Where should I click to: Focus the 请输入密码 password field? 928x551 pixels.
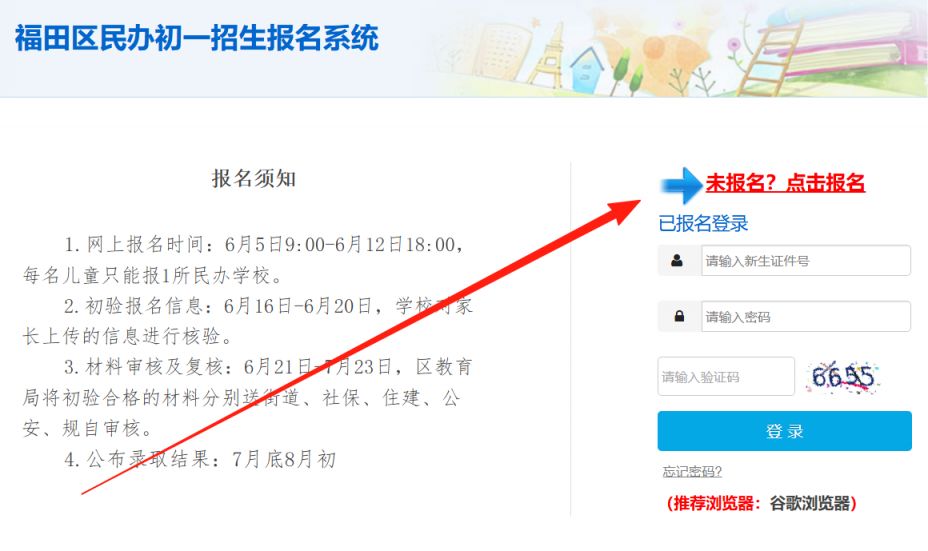[x=805, y=317]
